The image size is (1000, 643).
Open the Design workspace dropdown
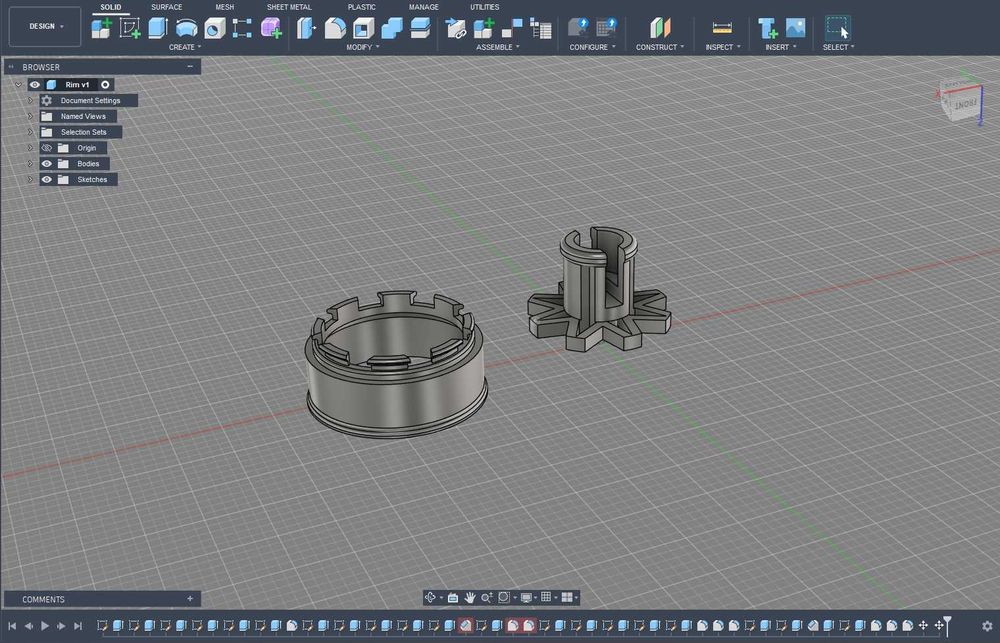point(45,26)
